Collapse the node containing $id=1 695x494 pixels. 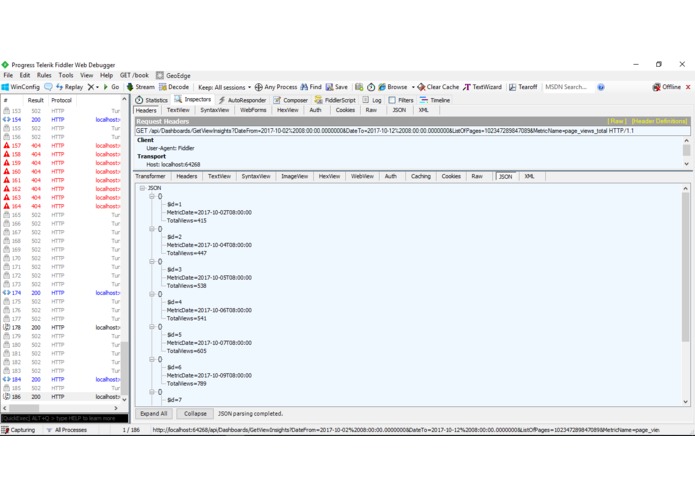pos(152,196)
